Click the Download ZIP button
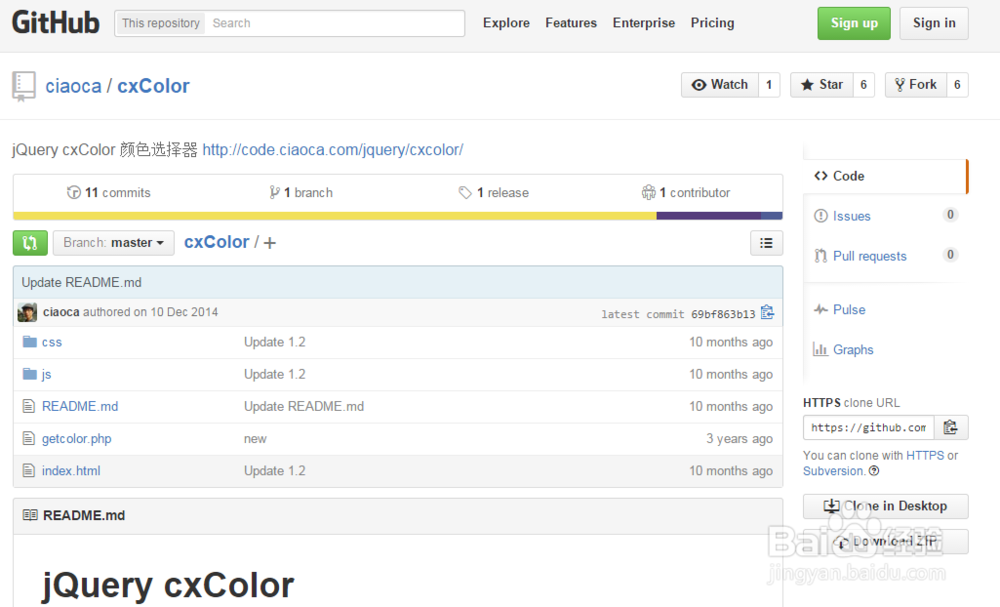This screenshot has height=607, width=1000. point(885,541)
